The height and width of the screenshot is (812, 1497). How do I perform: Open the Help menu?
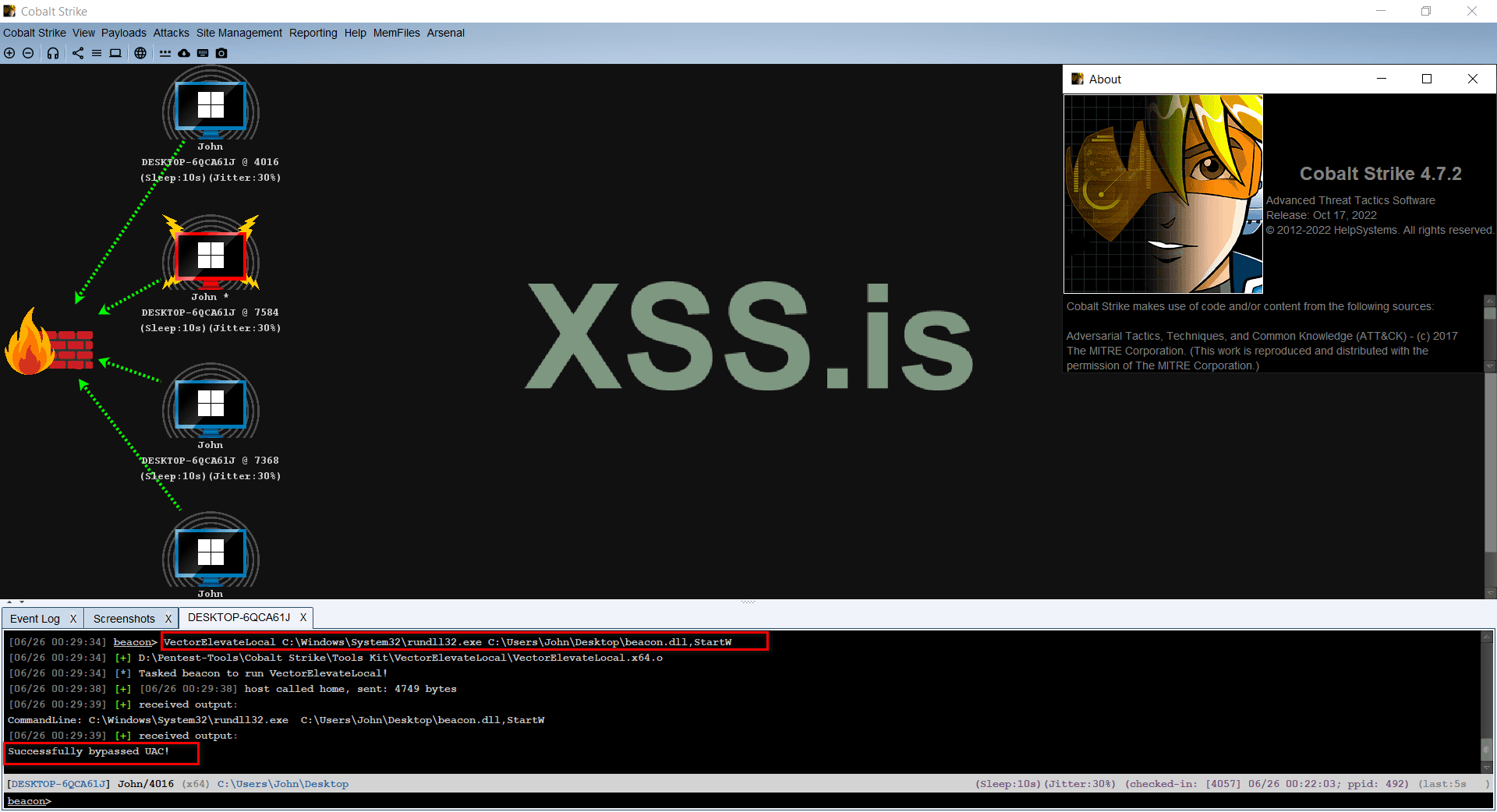(356, 33)
